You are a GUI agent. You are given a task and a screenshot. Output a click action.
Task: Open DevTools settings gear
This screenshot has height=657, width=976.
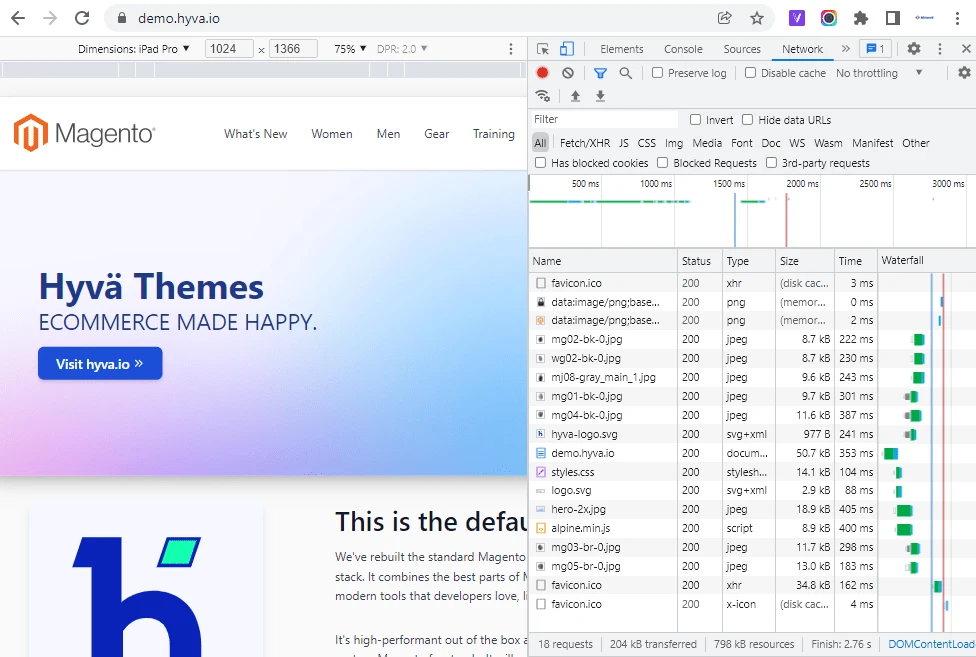click(x=914, y=49)
